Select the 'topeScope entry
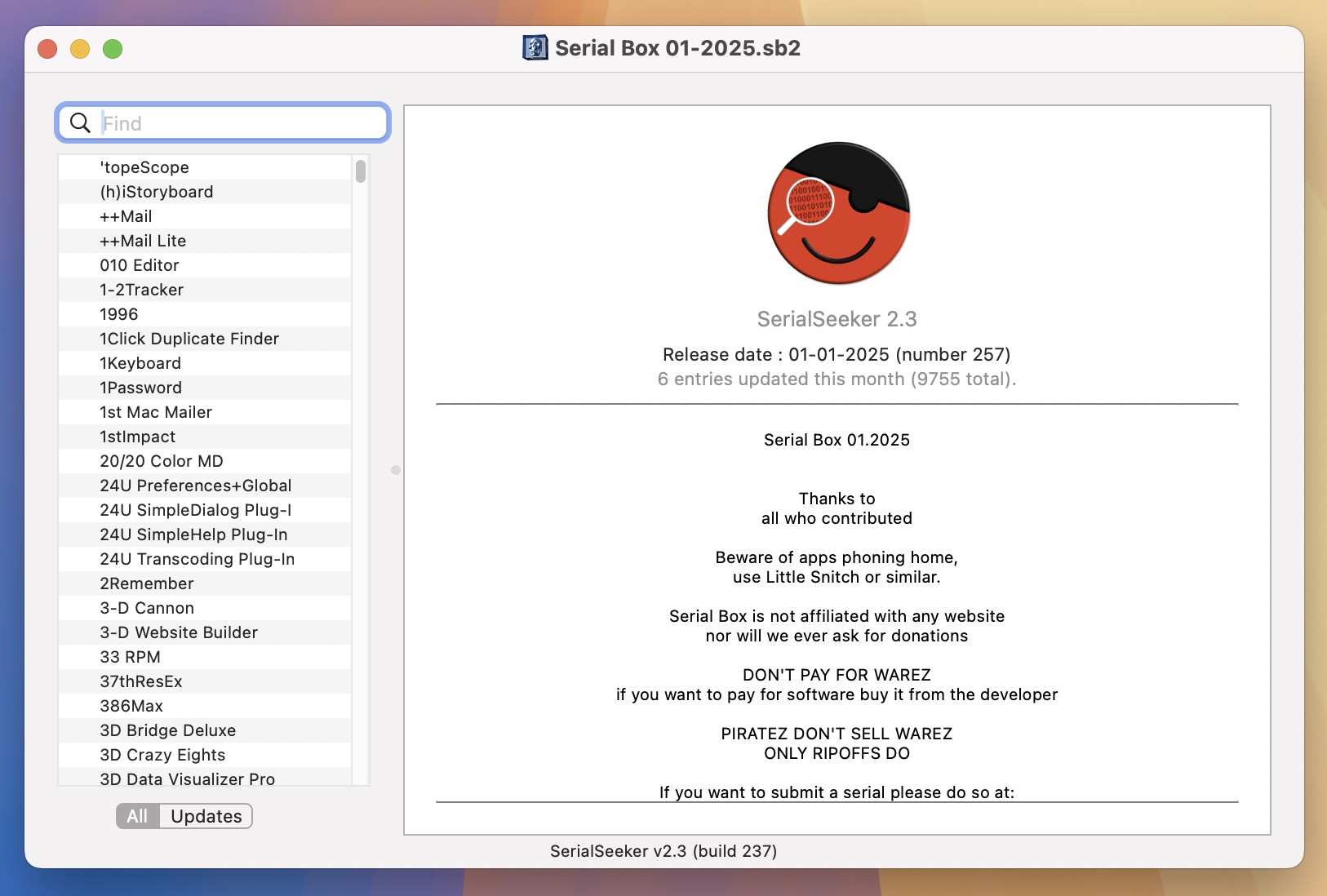Image resolution: width=1327 pixels, height=896 pixels. 205,167
